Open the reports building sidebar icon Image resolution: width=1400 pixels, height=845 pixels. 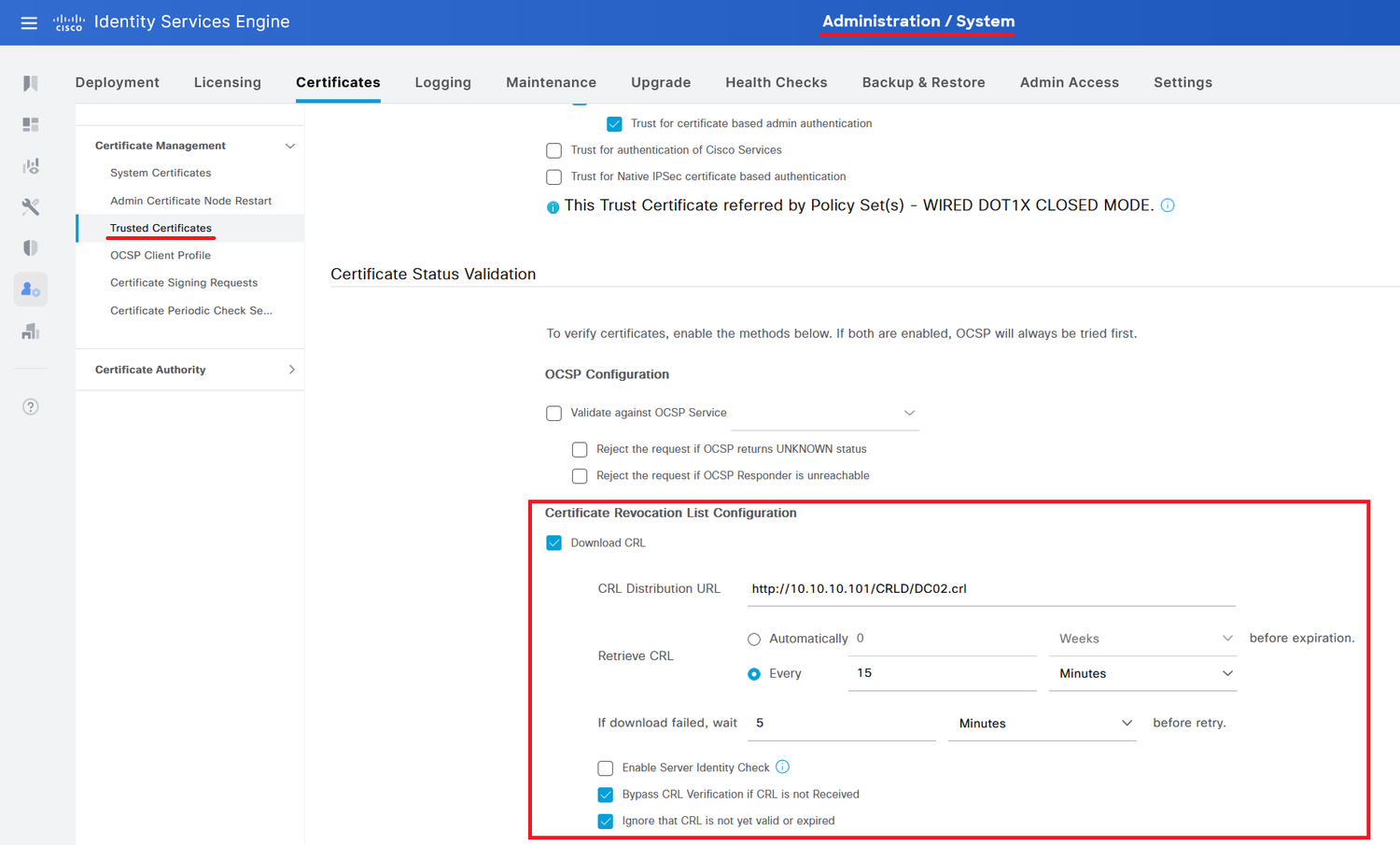click(31, 331)
